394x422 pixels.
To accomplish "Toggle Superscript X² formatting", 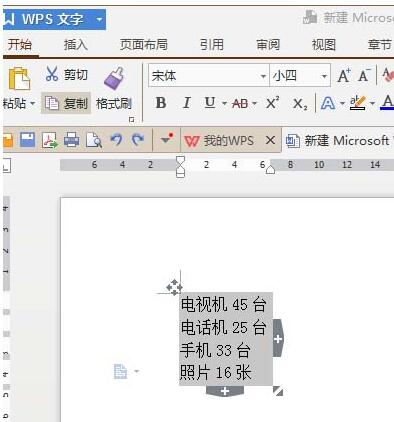I will pyautogui.click(x=273, y=103).
